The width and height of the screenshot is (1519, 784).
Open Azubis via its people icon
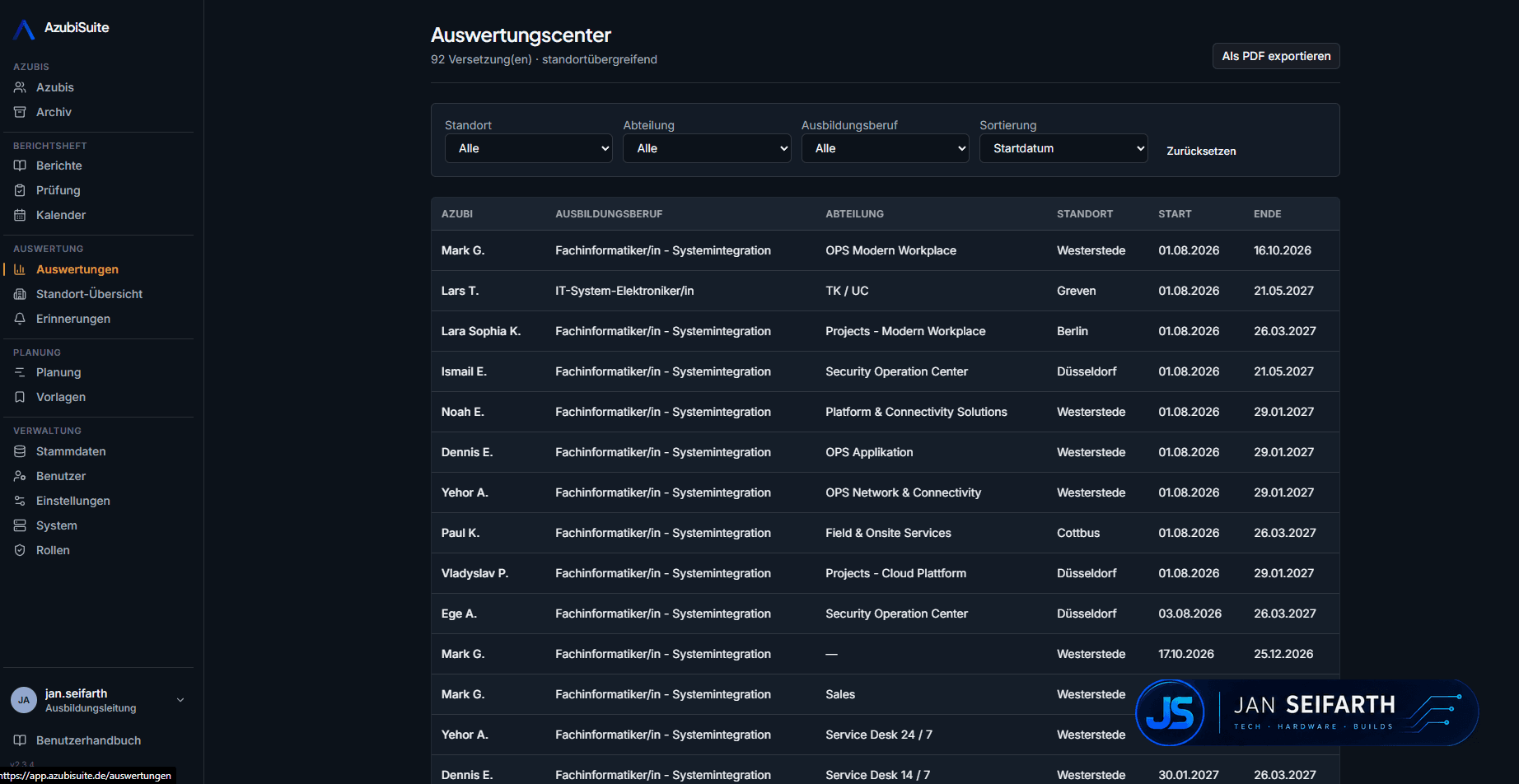(20, 87)
